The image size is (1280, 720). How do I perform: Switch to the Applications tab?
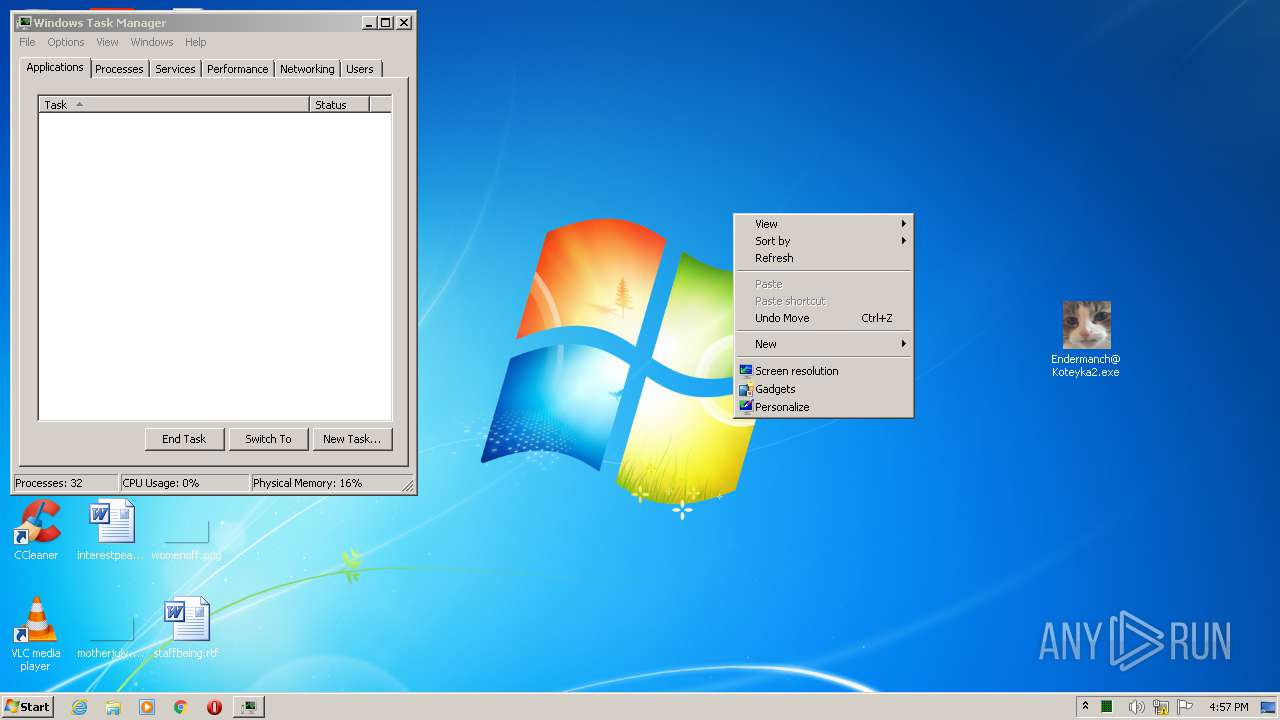coord(55,67)
